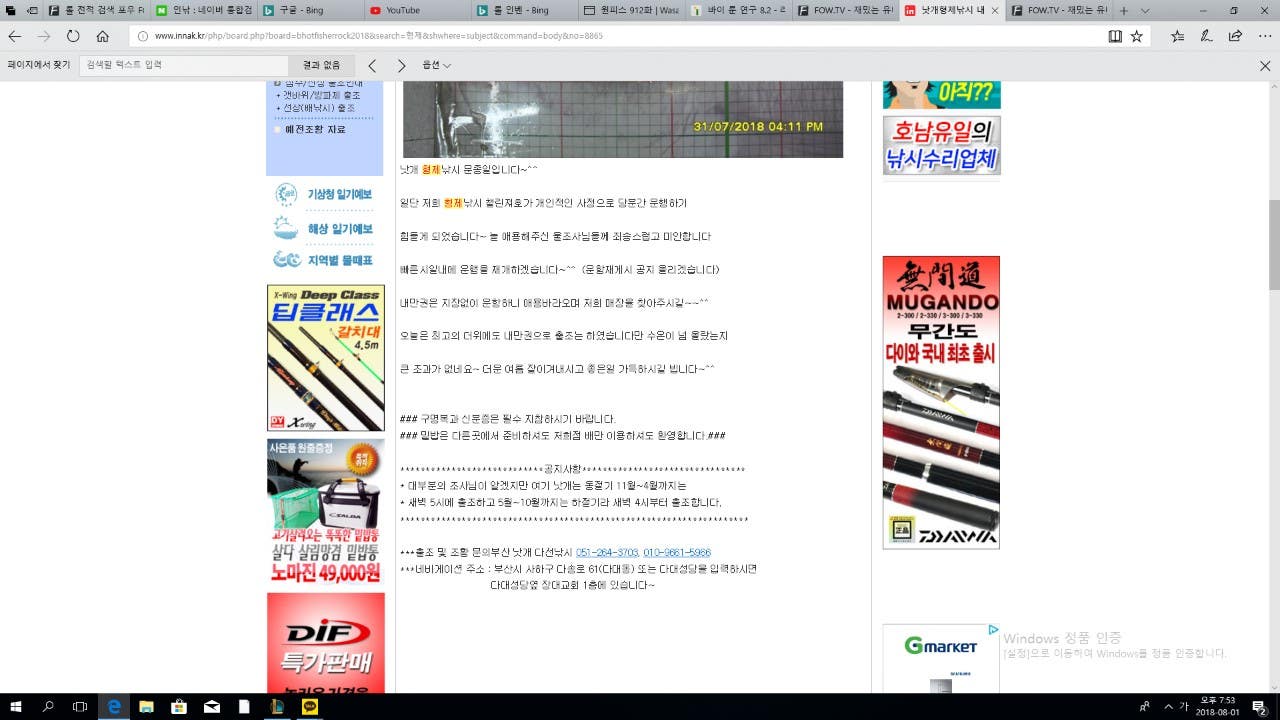Open the 지역별 물때표 link
1280x720 pixels.
coord(339,260)
